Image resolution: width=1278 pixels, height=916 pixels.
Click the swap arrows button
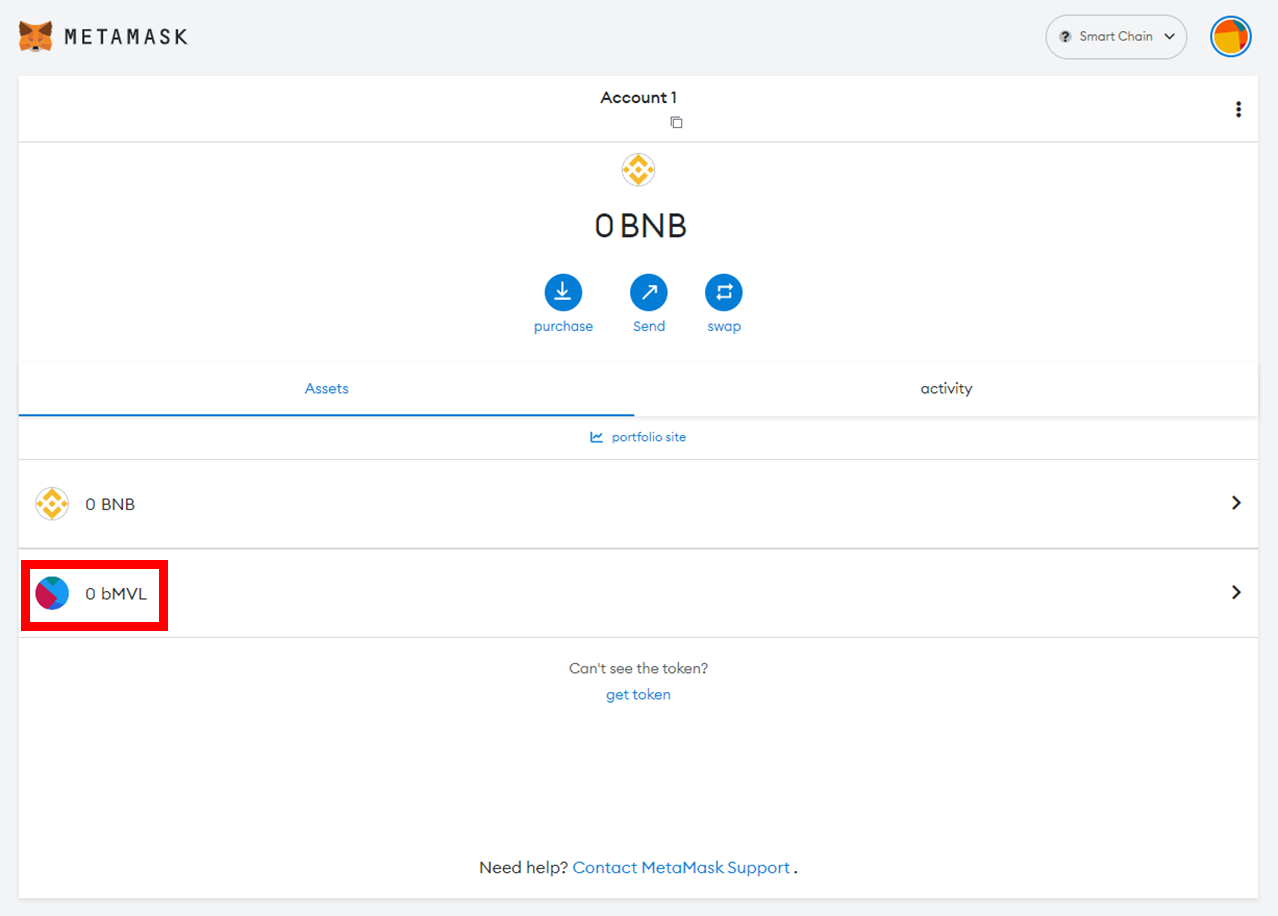724,292
